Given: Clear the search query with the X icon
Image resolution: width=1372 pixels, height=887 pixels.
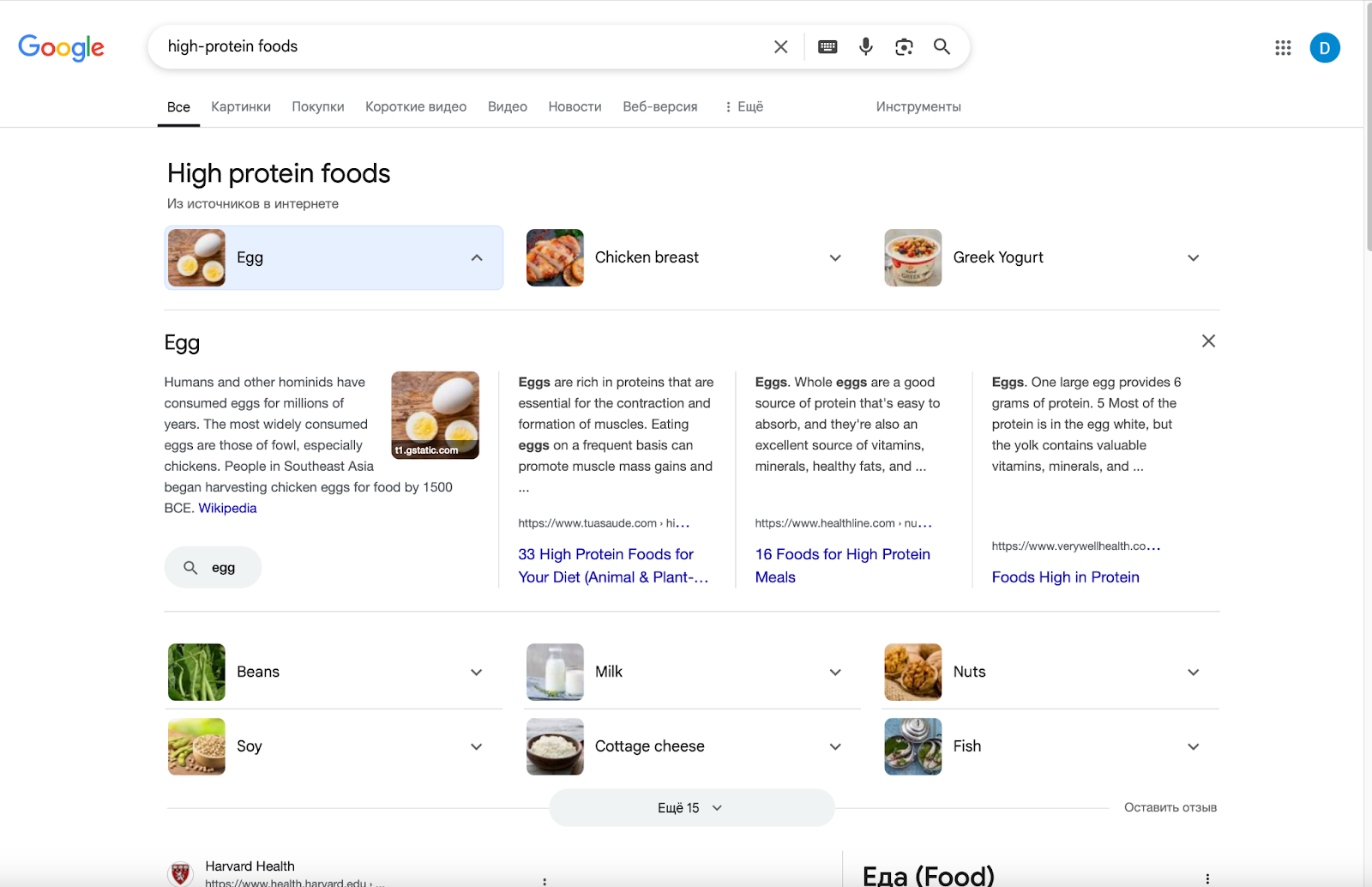Looking at the screenshot, I should 780,47.
